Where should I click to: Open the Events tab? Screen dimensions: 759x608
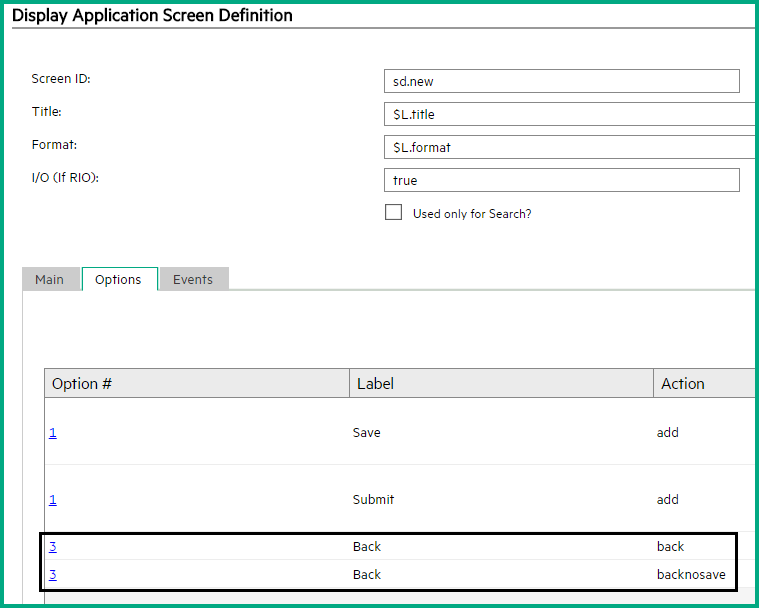193,280
